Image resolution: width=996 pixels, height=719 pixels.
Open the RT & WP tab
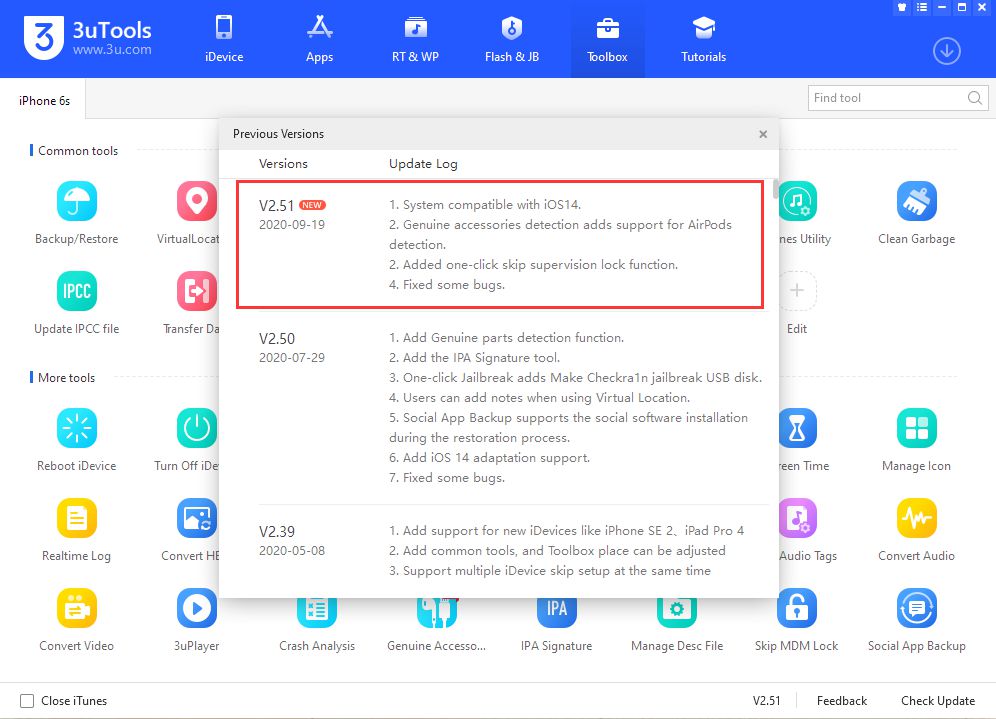click(x=415, y=39)
